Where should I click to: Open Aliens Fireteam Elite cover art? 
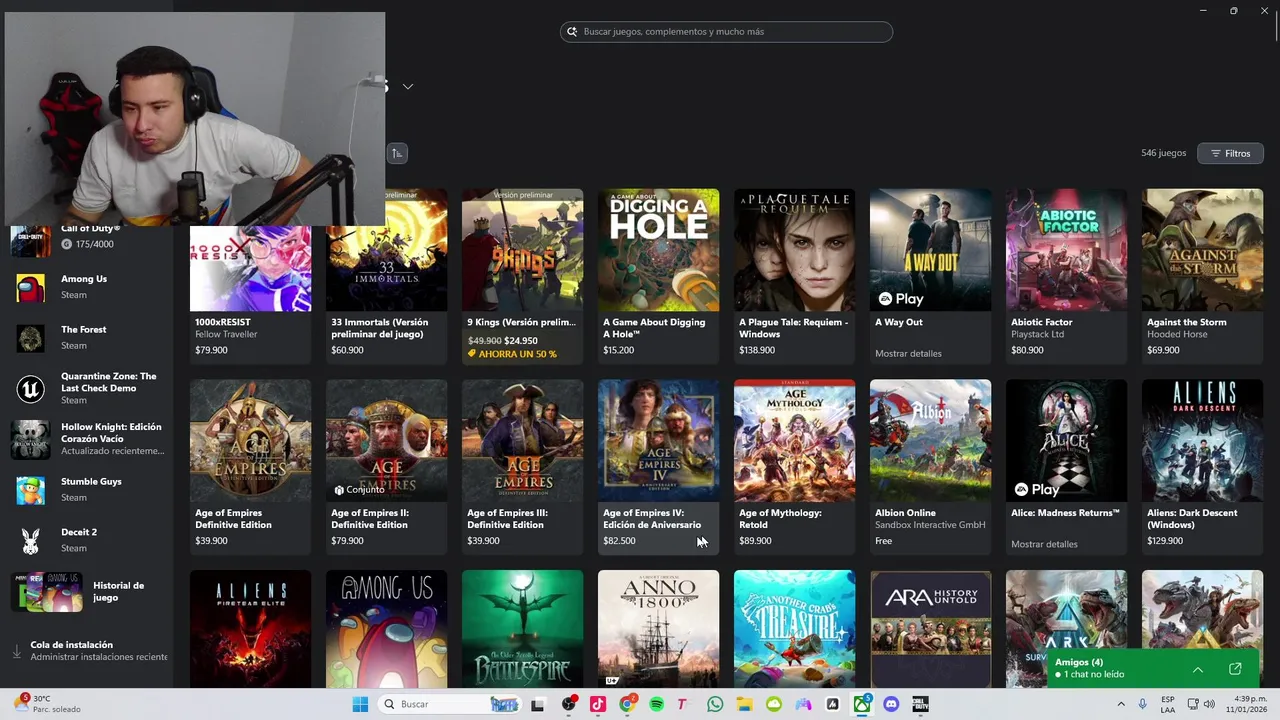pos(250,629)
